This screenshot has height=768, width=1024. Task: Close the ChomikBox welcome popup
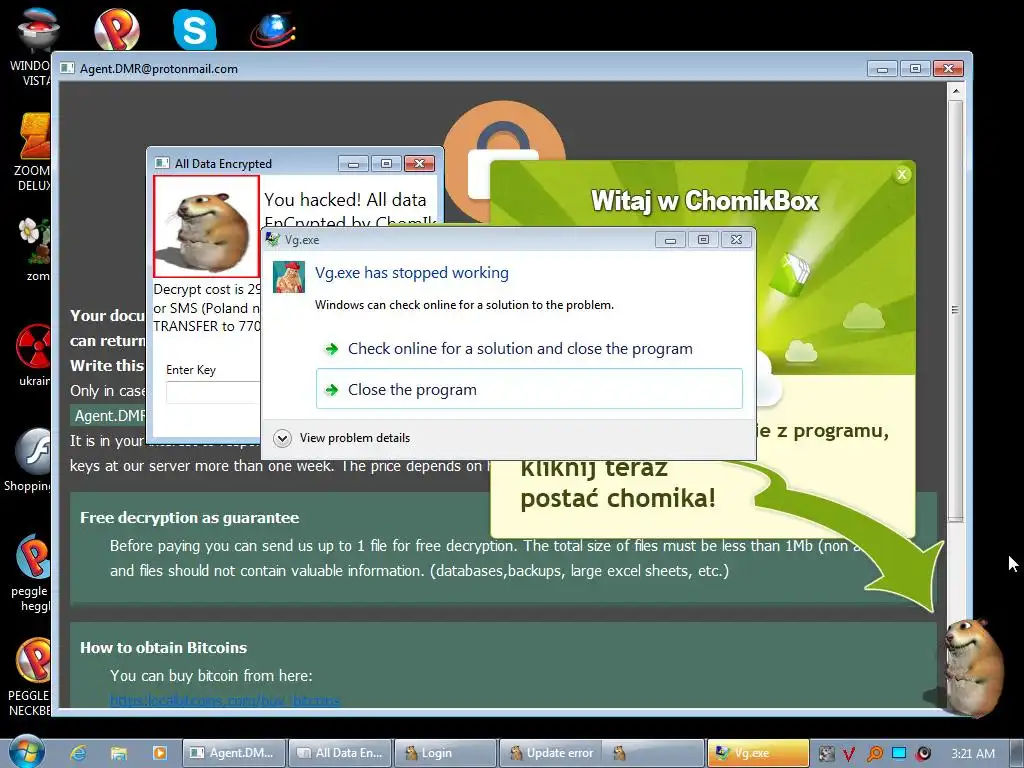(x=902, y=174)
